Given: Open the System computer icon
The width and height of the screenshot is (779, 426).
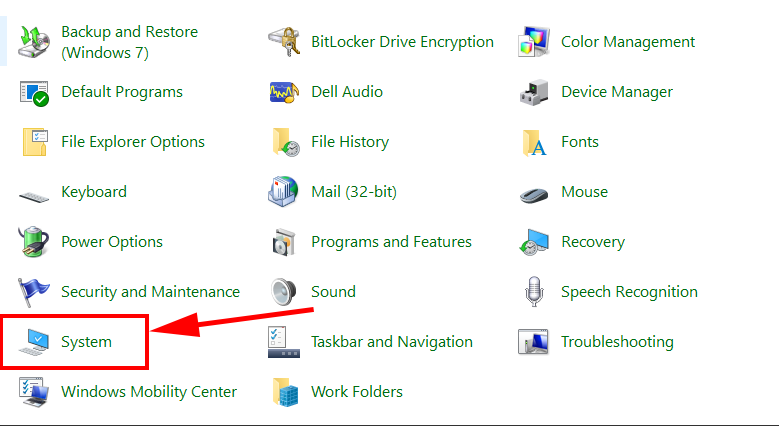Looking at the screenshot, I should point(34,342).
